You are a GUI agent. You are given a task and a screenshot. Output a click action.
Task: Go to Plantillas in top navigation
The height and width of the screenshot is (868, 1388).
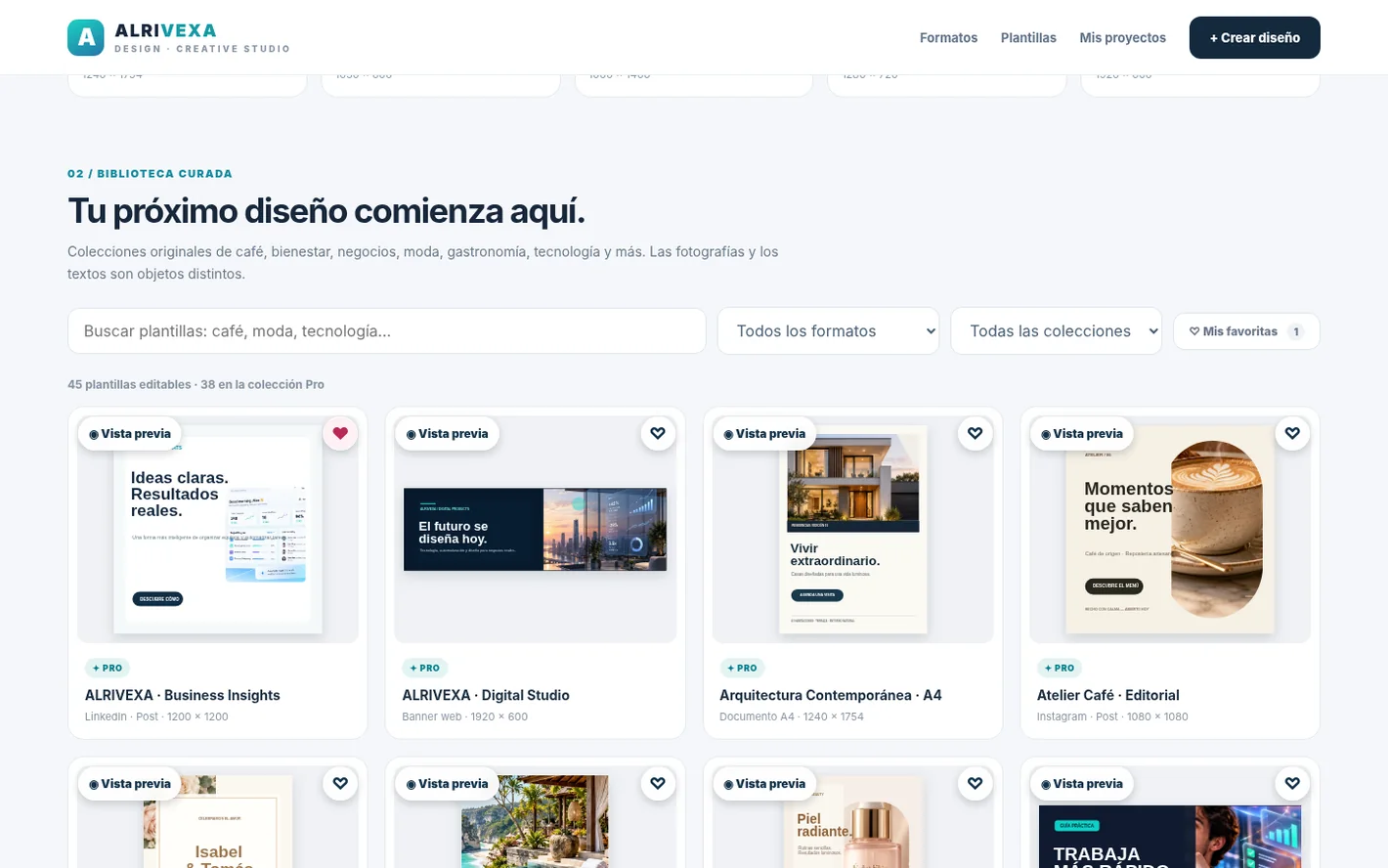tap(1028, 38)
